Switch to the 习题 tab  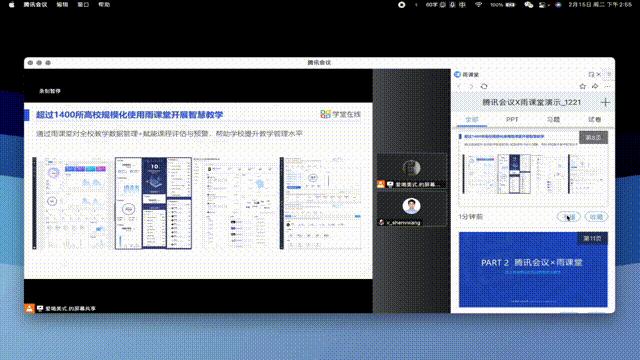[x=553, y=120]
